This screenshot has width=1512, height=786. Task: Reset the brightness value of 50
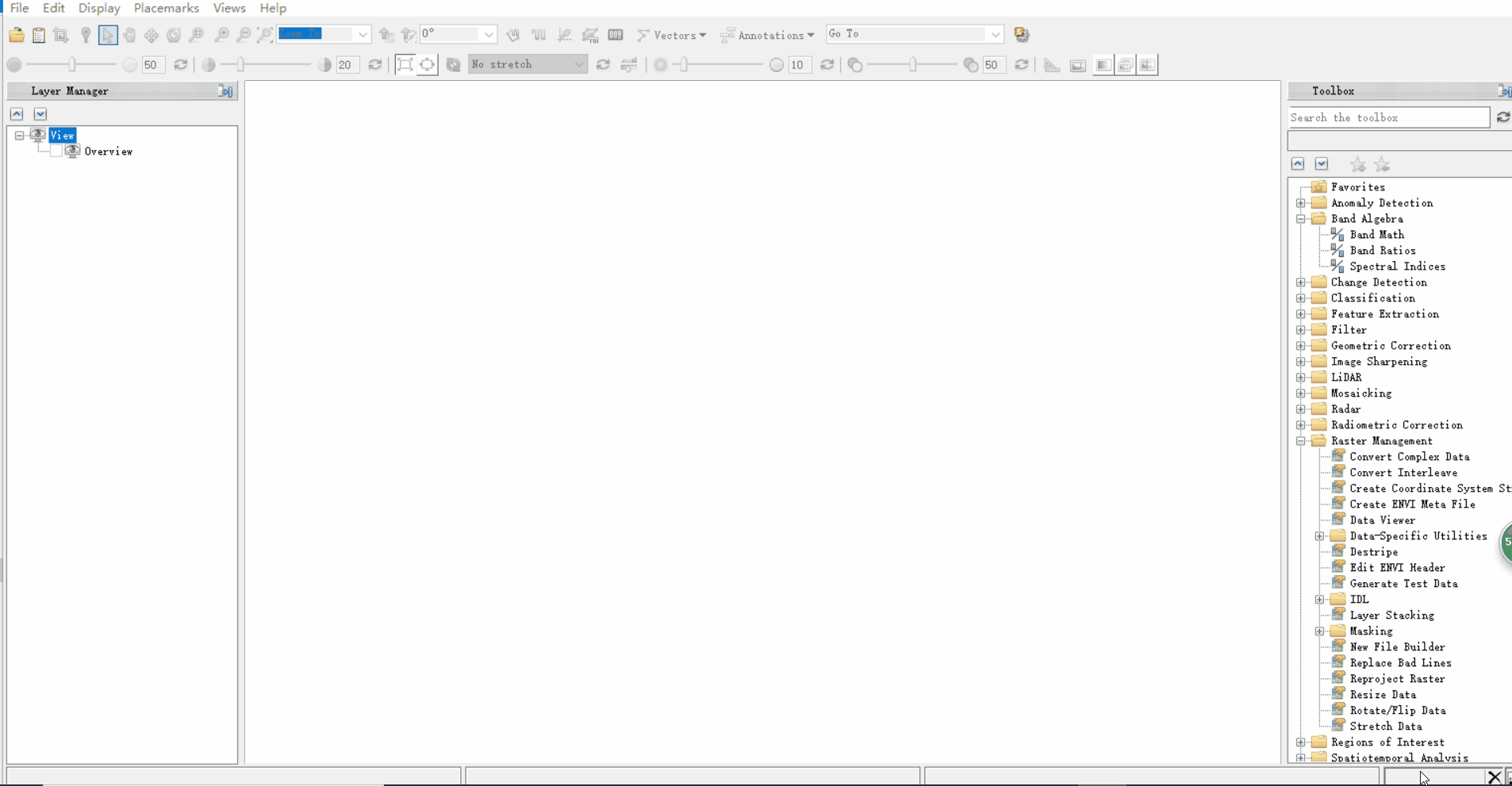click(181, 65)
